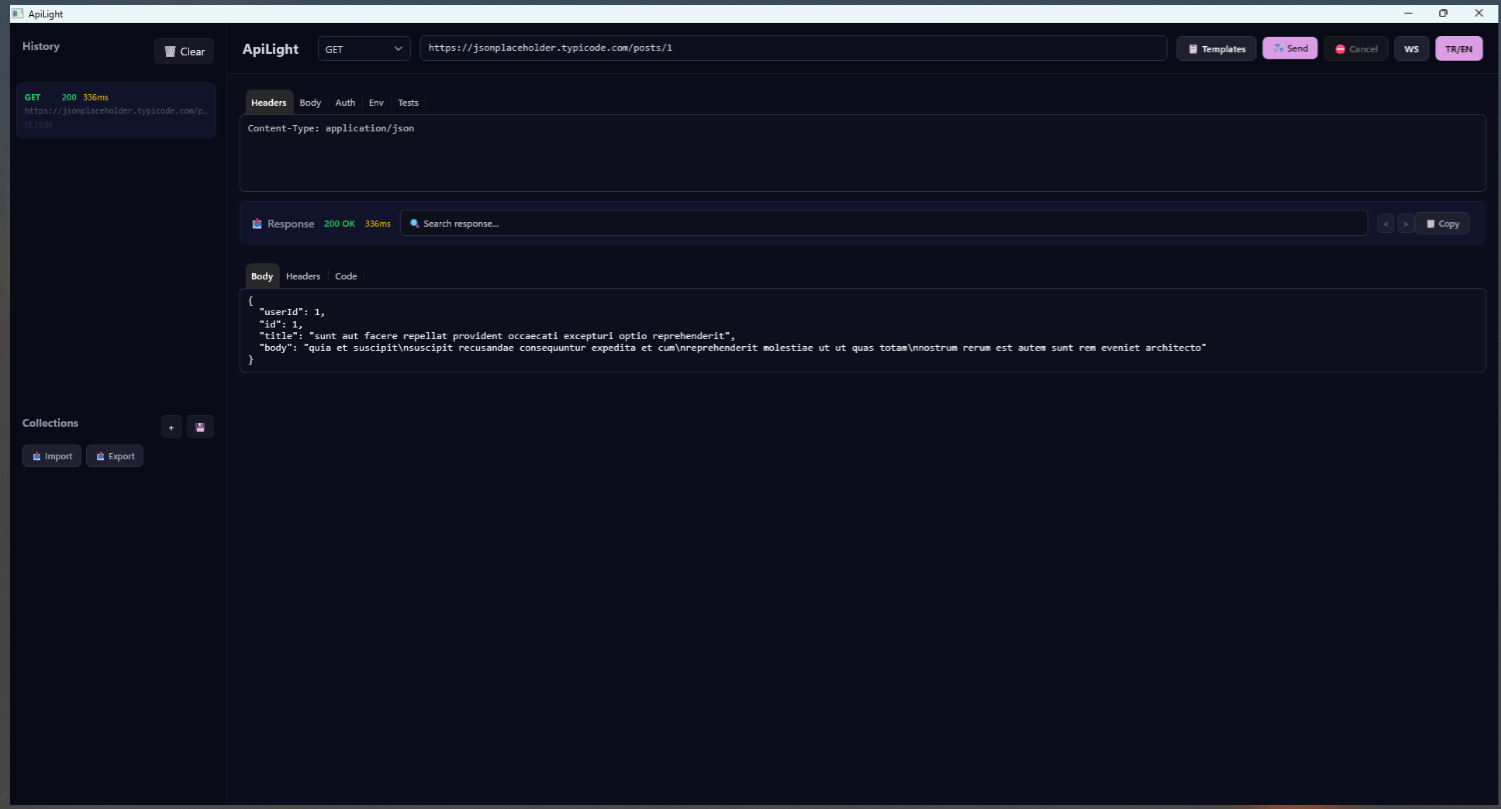Save the request to collections

click(x=200, y=427)
